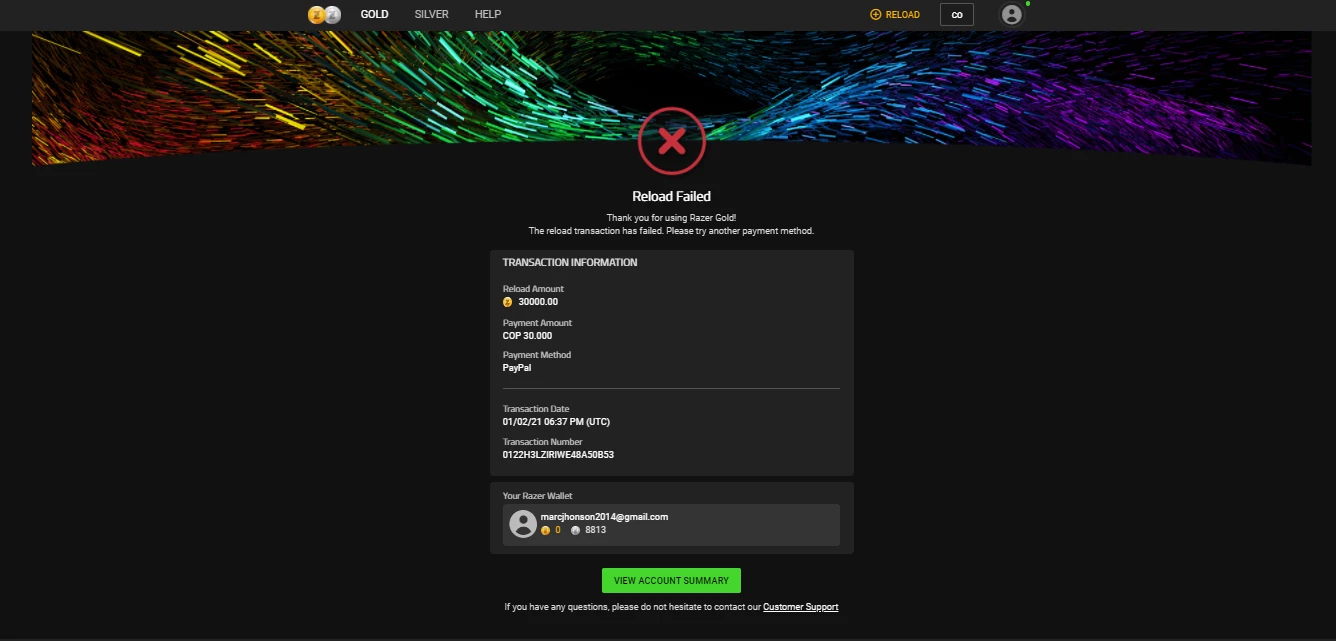The image size is (1336, 641).
Task: Click the profile avatar icon in top bar
Action: pos(1011,14)
